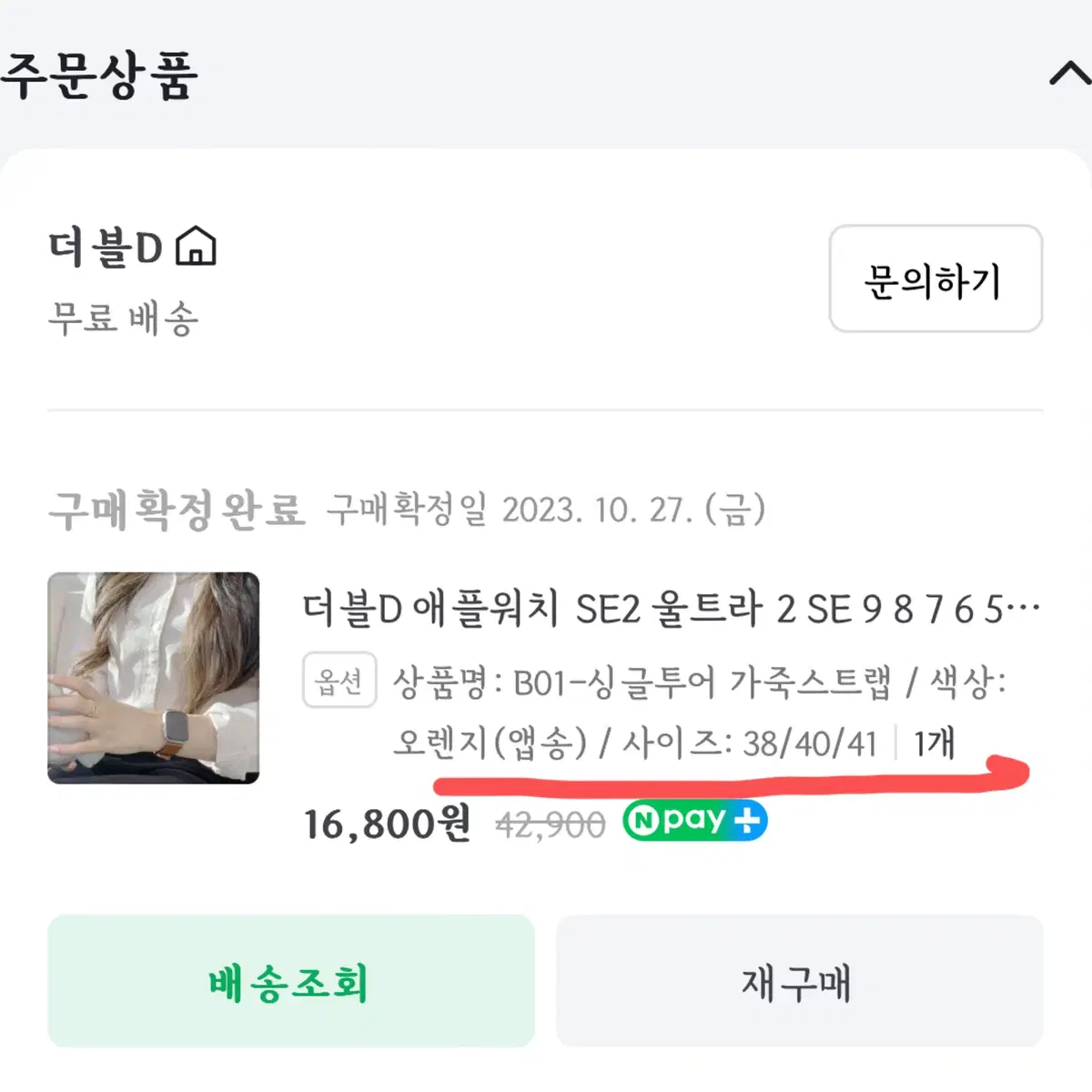Viewport: 1092px width, 1092px height.
Task: Click the 오렌지(앱송) color option text
Action: pos(490,743)
